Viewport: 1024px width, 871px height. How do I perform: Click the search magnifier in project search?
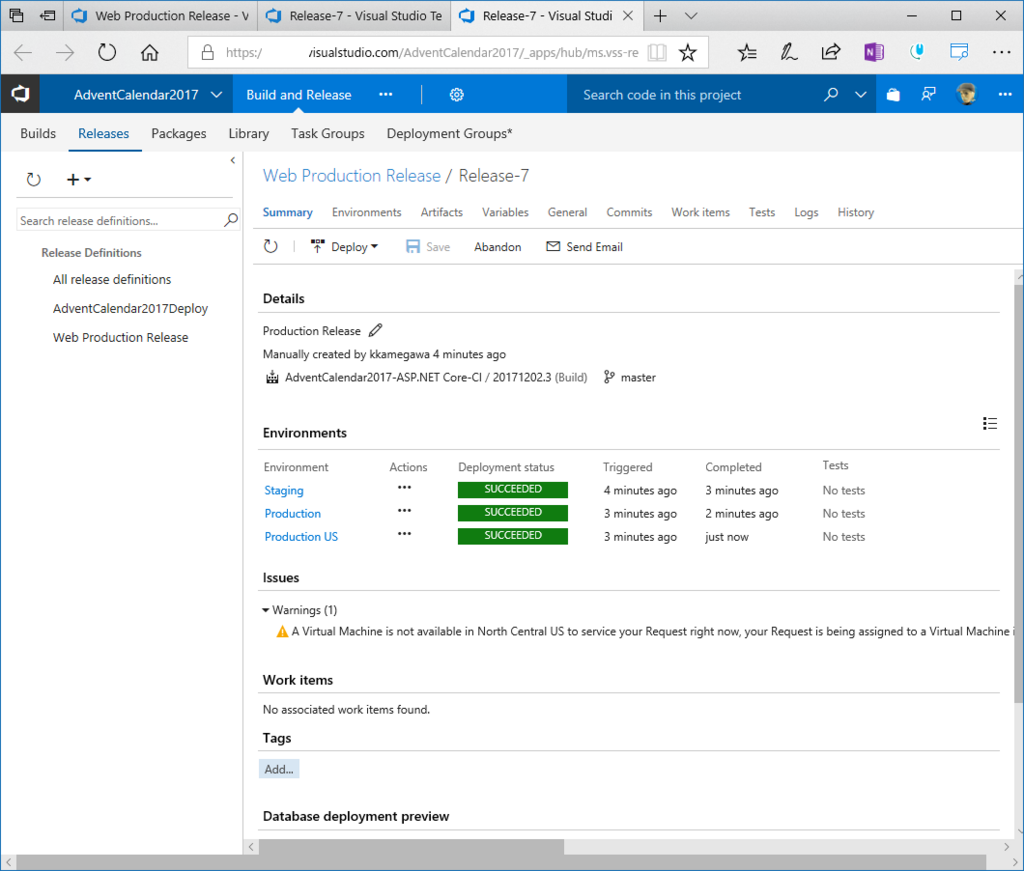831,95
